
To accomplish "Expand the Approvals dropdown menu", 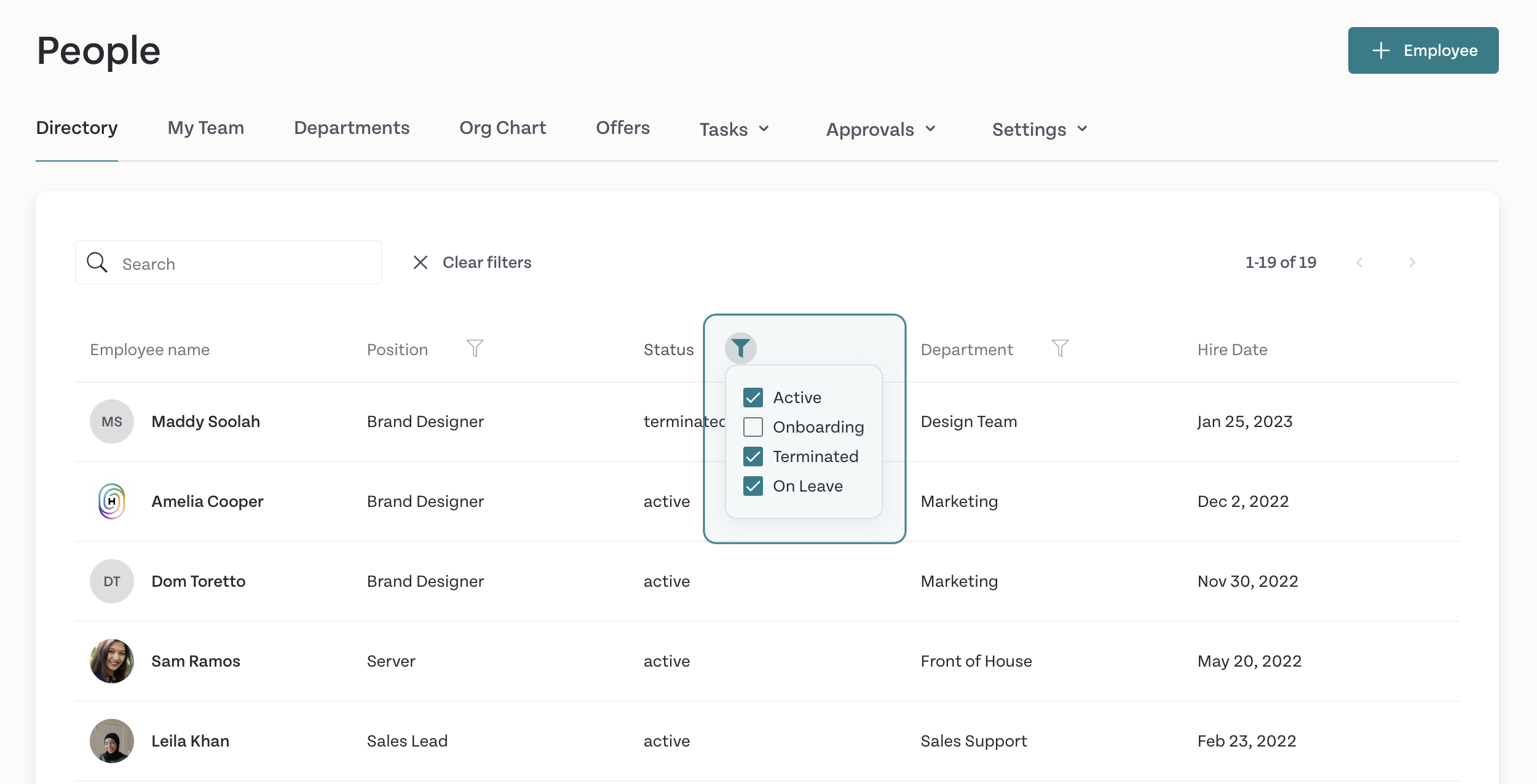I will (882, 128).
